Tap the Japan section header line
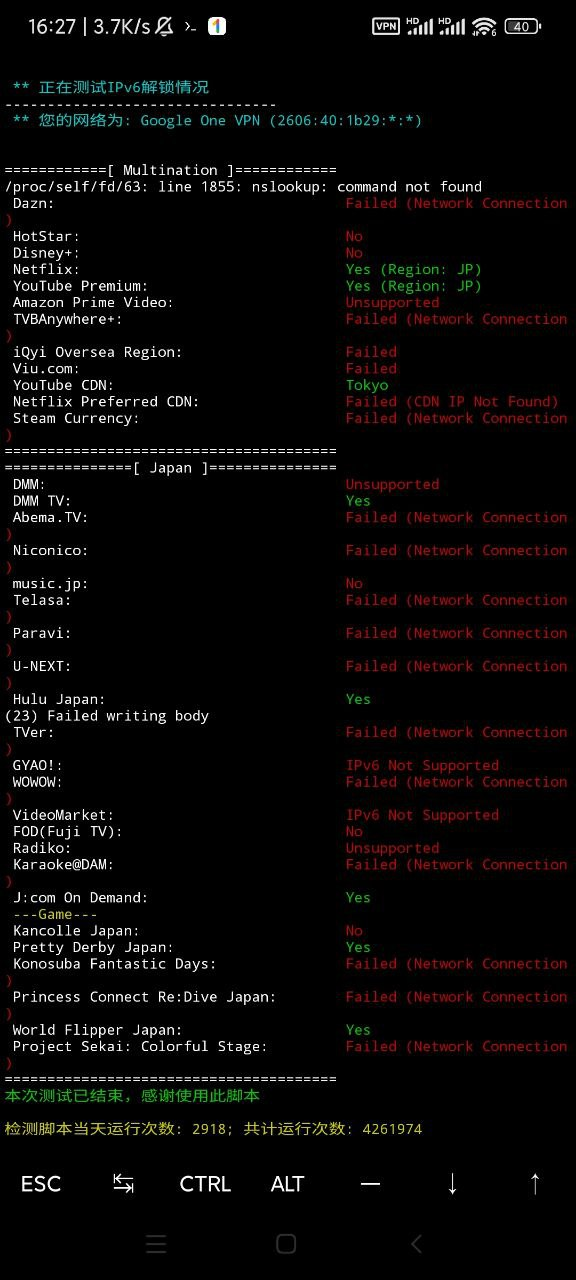This screenshot has height=1280, width=576. 171,467
